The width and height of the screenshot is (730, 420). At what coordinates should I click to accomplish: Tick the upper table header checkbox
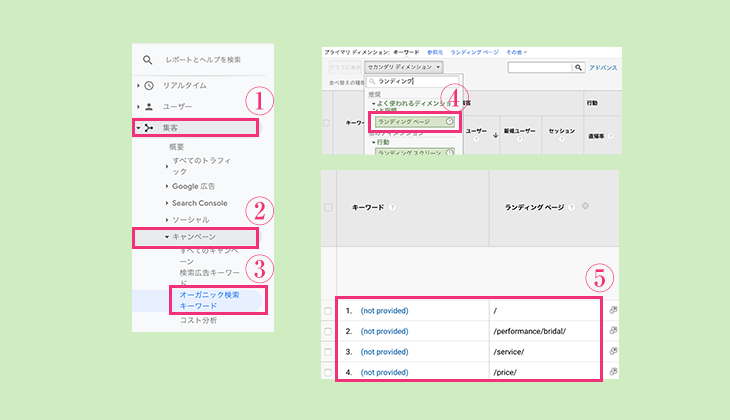pos(326,123)
